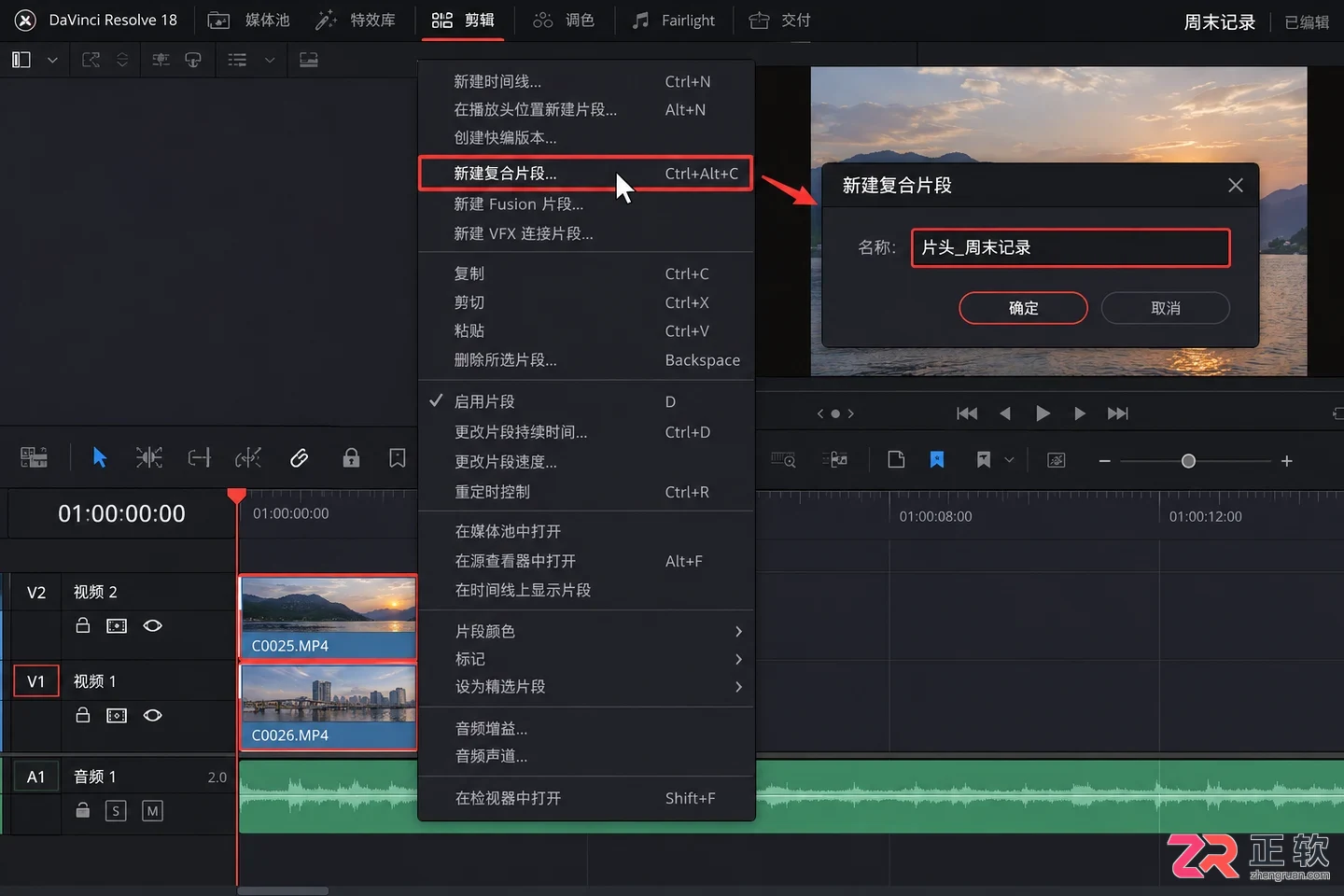Expand the 标记 submenu
Image resolution: width=1344 pixels, height=896 pixels.
coord(586,659)
